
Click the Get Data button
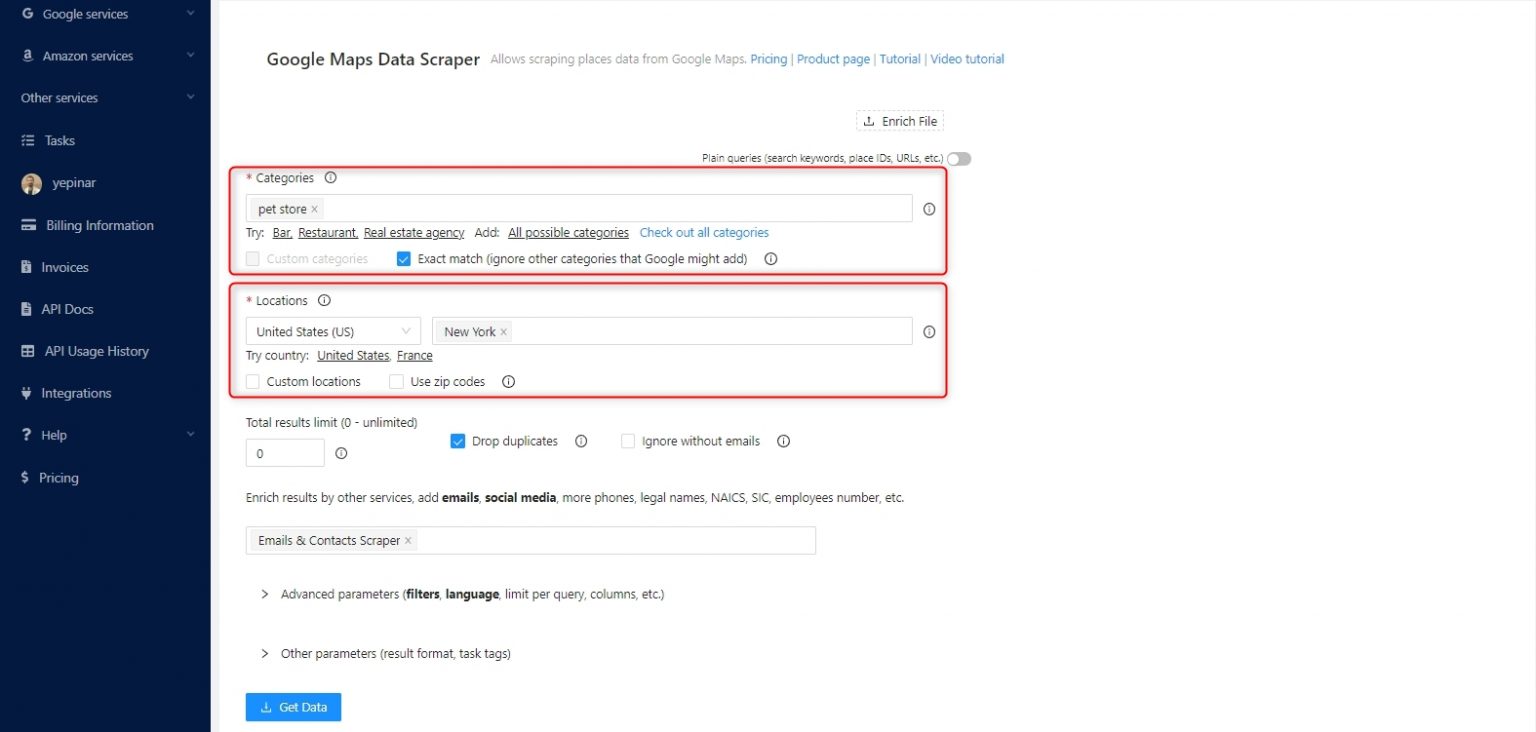293,707
